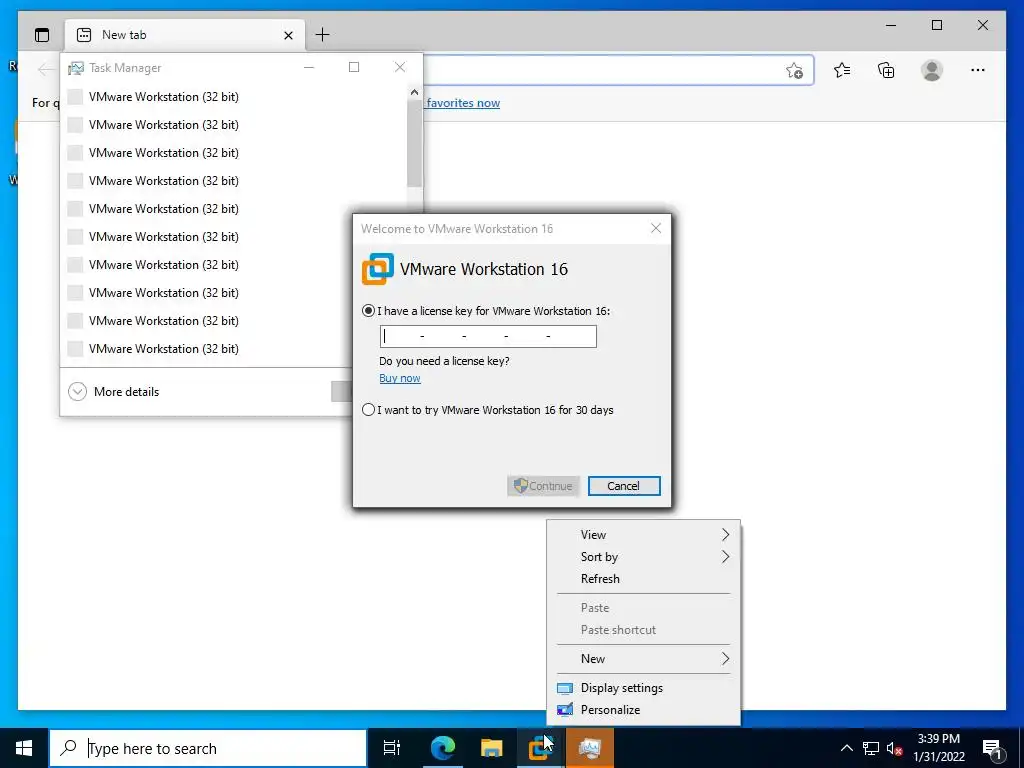Click the Task Manager title bar icon

tap(76, 68)
